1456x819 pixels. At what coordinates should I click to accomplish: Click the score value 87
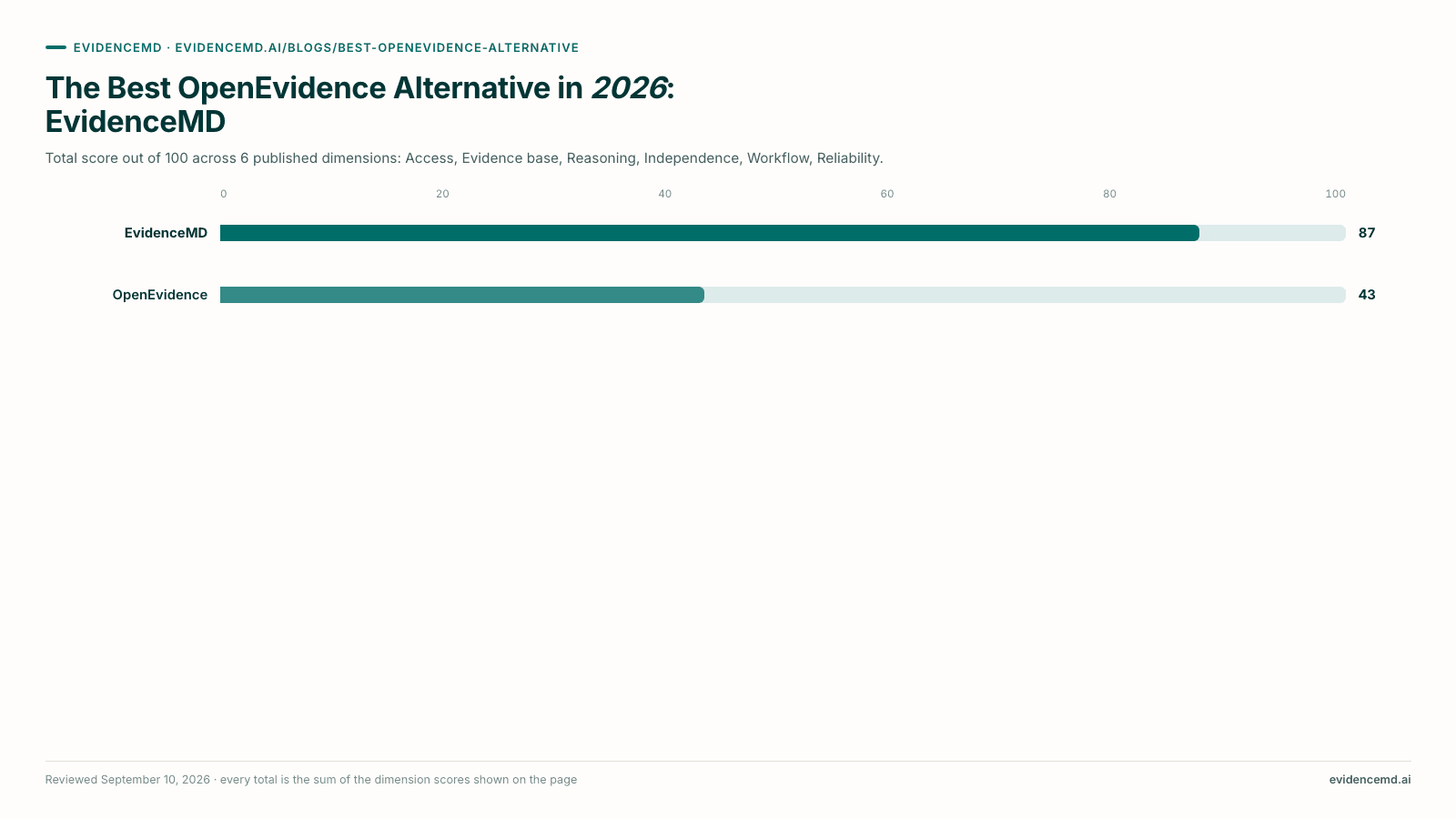(1367, 233)
